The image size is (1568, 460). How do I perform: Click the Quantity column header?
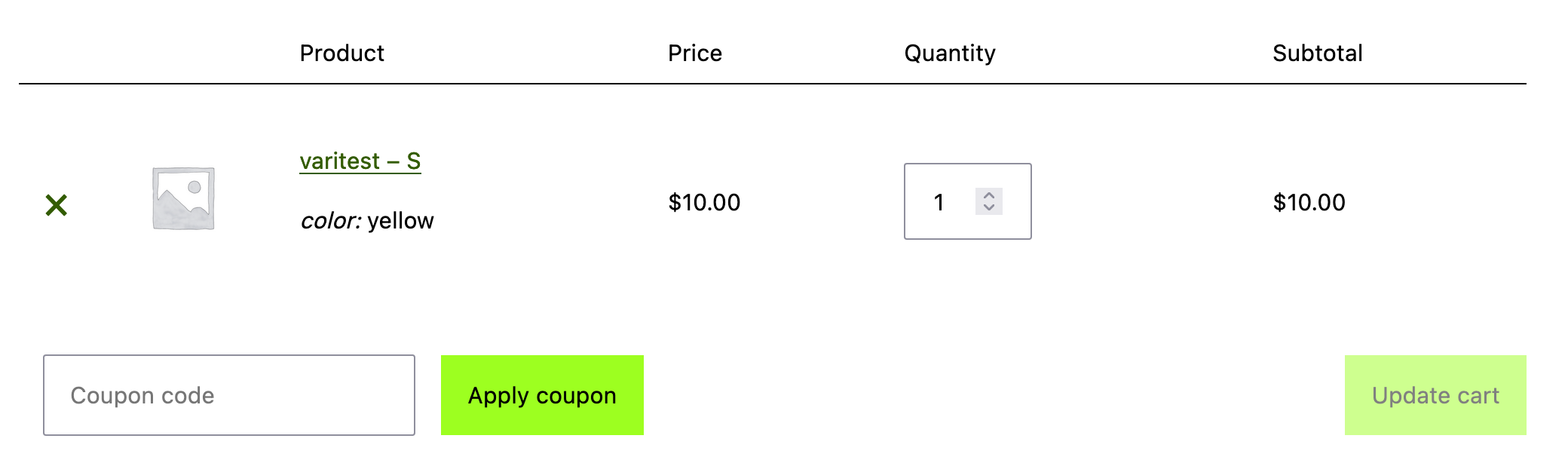point(951,53)
